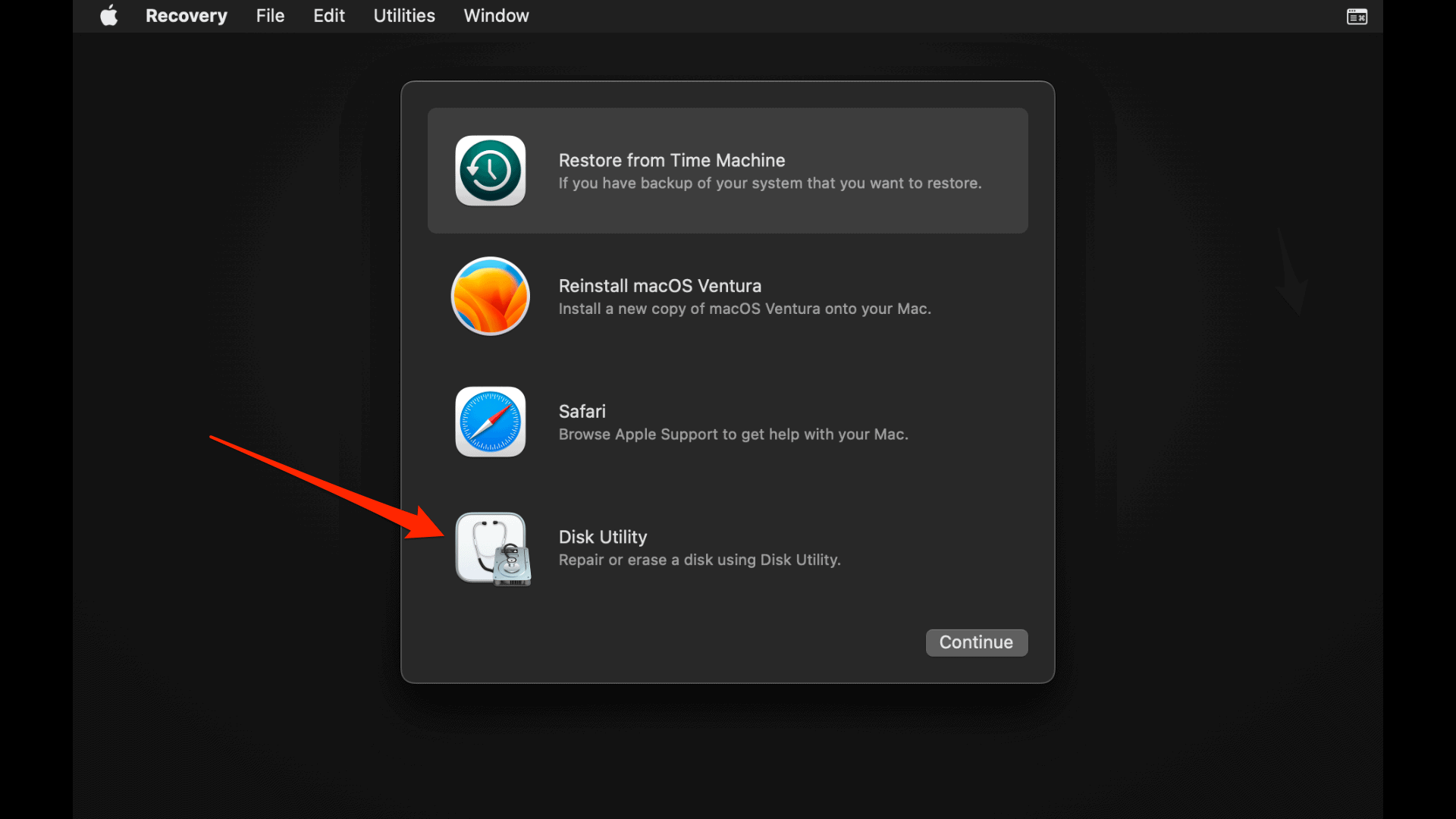Select the Safari option title
Viewport: 1456px width, 819px height.
tap(582, 411)
